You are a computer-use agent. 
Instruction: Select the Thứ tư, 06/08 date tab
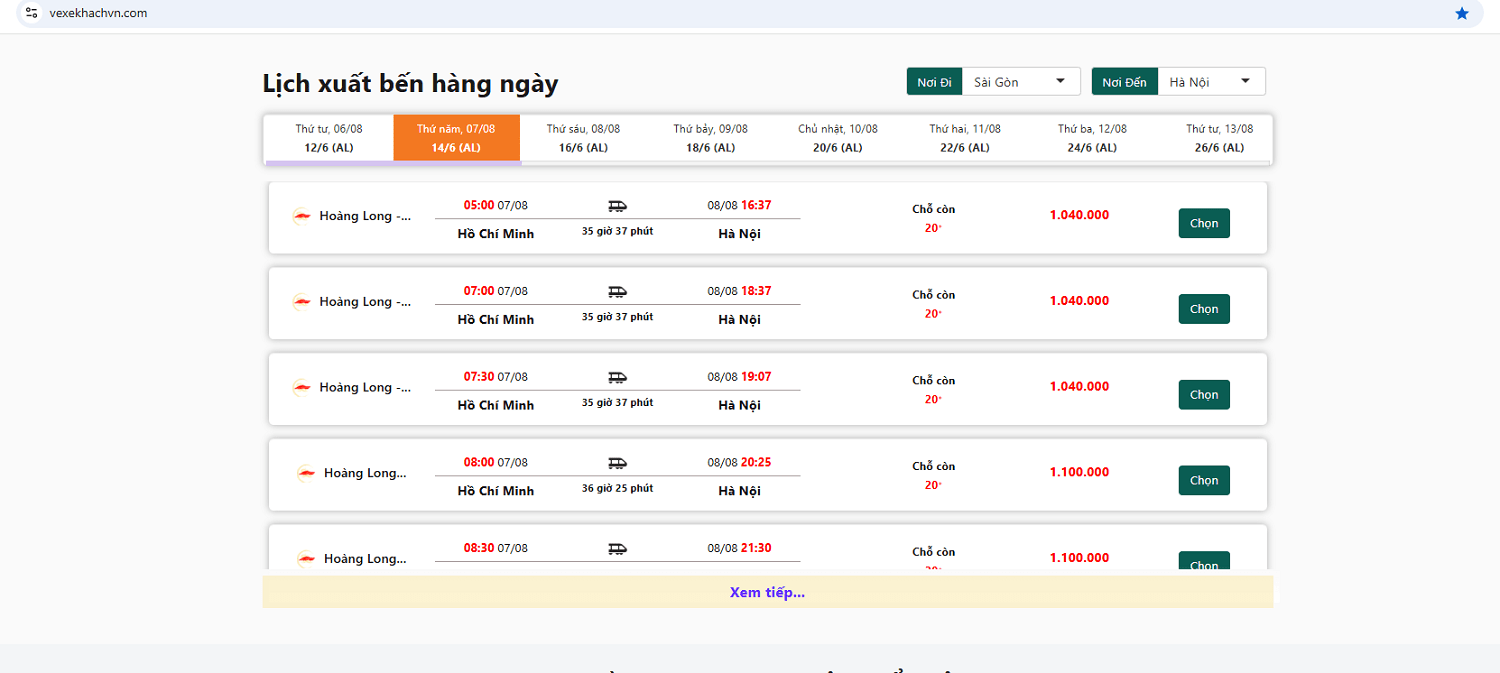click(x=329, y=138)
